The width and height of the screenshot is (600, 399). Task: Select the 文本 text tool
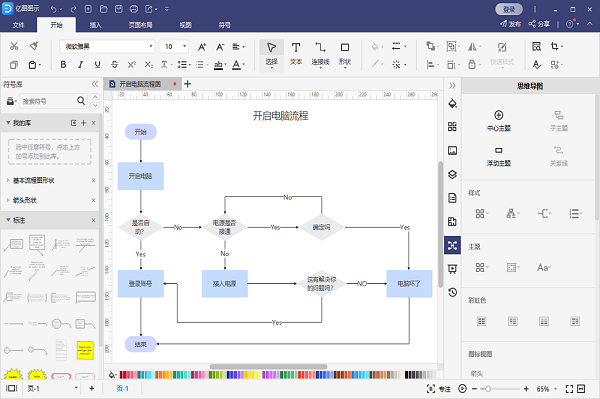coord(296,55)
